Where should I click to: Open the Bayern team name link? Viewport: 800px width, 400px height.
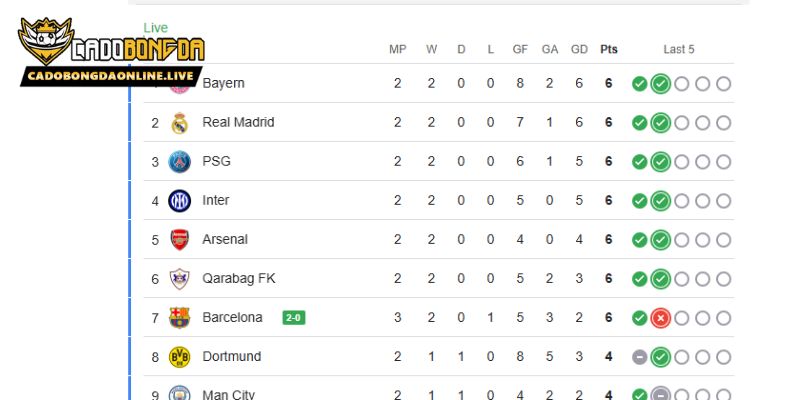coord(223,84)
